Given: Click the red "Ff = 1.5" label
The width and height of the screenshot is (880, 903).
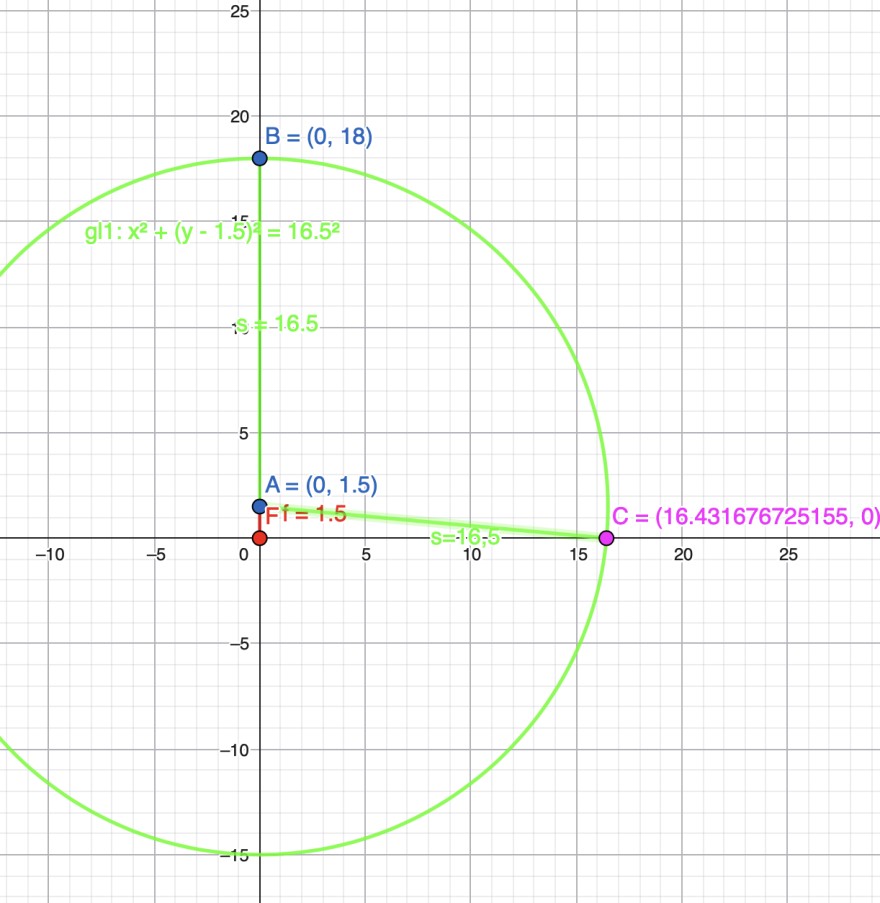Looking at the screenshot, I should point(306,515).
